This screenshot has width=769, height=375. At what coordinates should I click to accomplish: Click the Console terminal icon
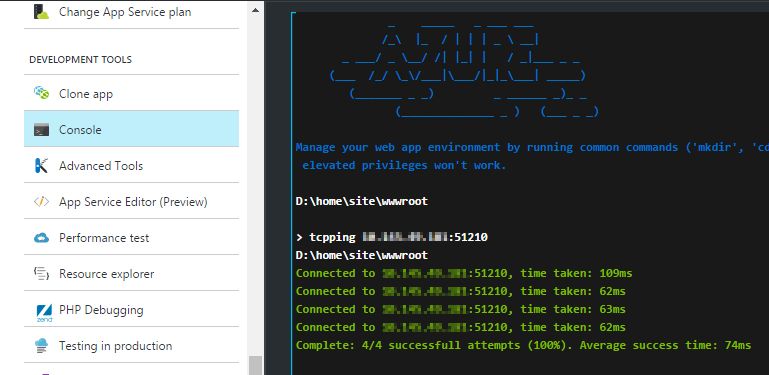tap(42, 130)
